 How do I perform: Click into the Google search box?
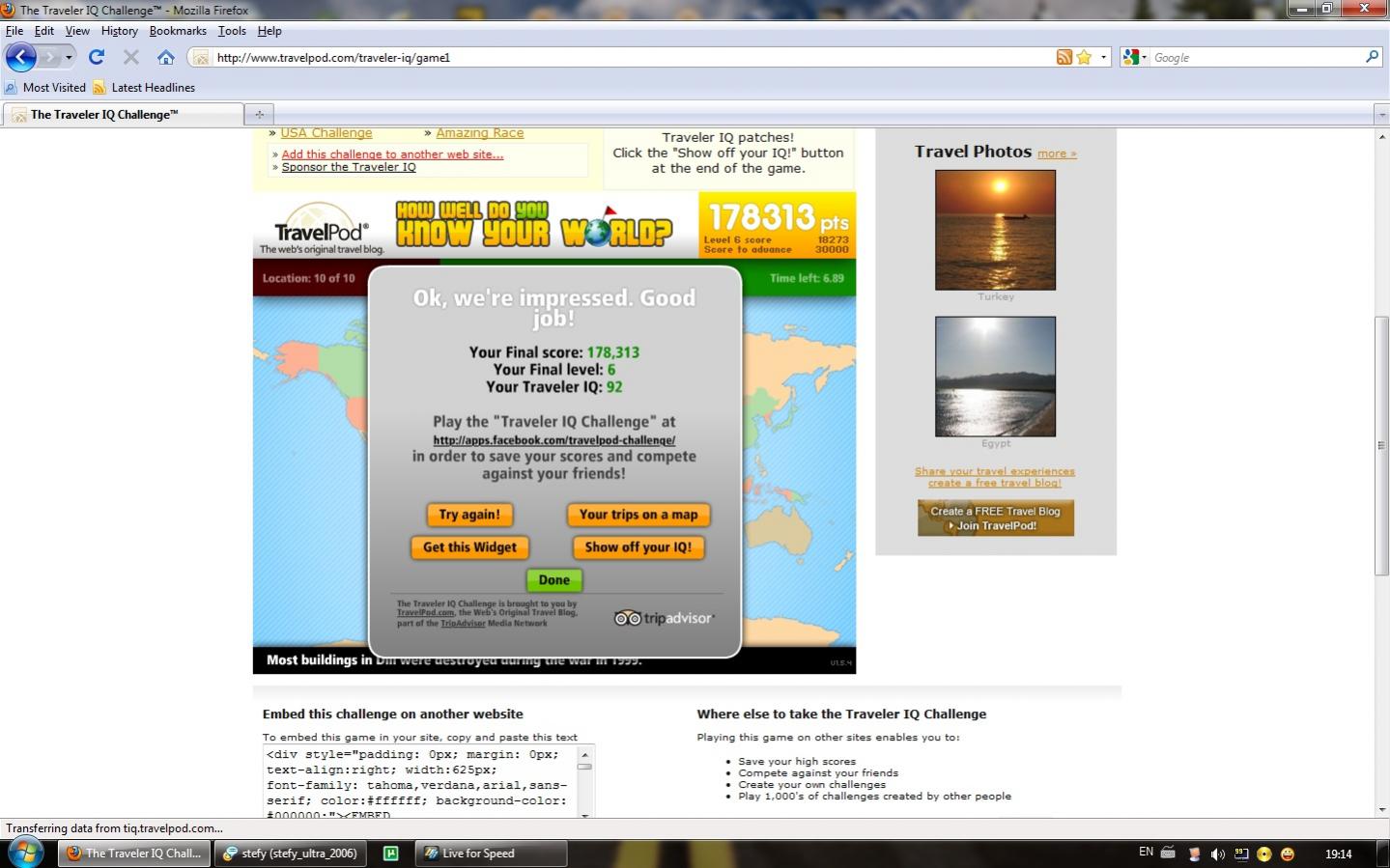click(x=1257, y=58)
